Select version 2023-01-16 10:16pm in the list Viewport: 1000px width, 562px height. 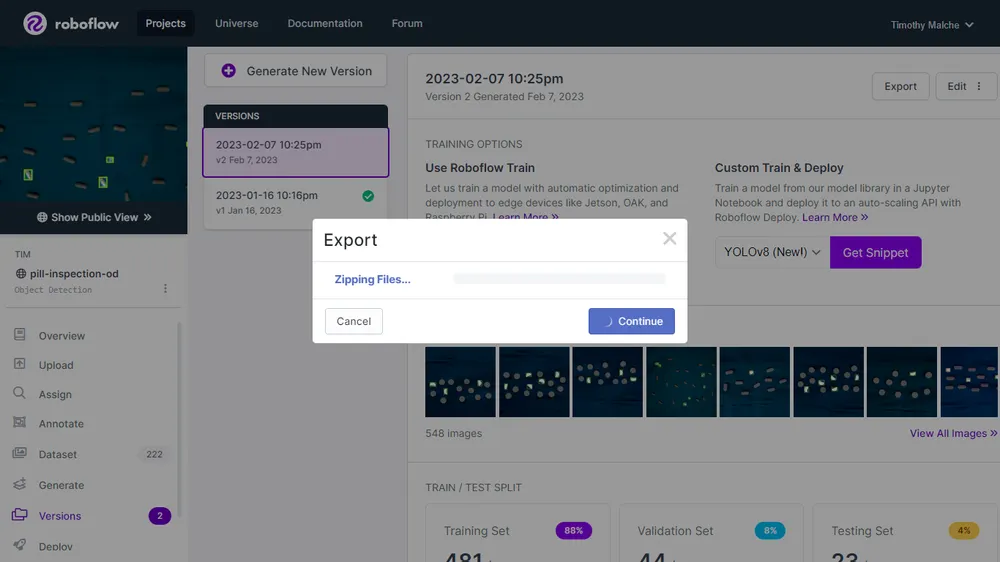click(x=295, y=202)
